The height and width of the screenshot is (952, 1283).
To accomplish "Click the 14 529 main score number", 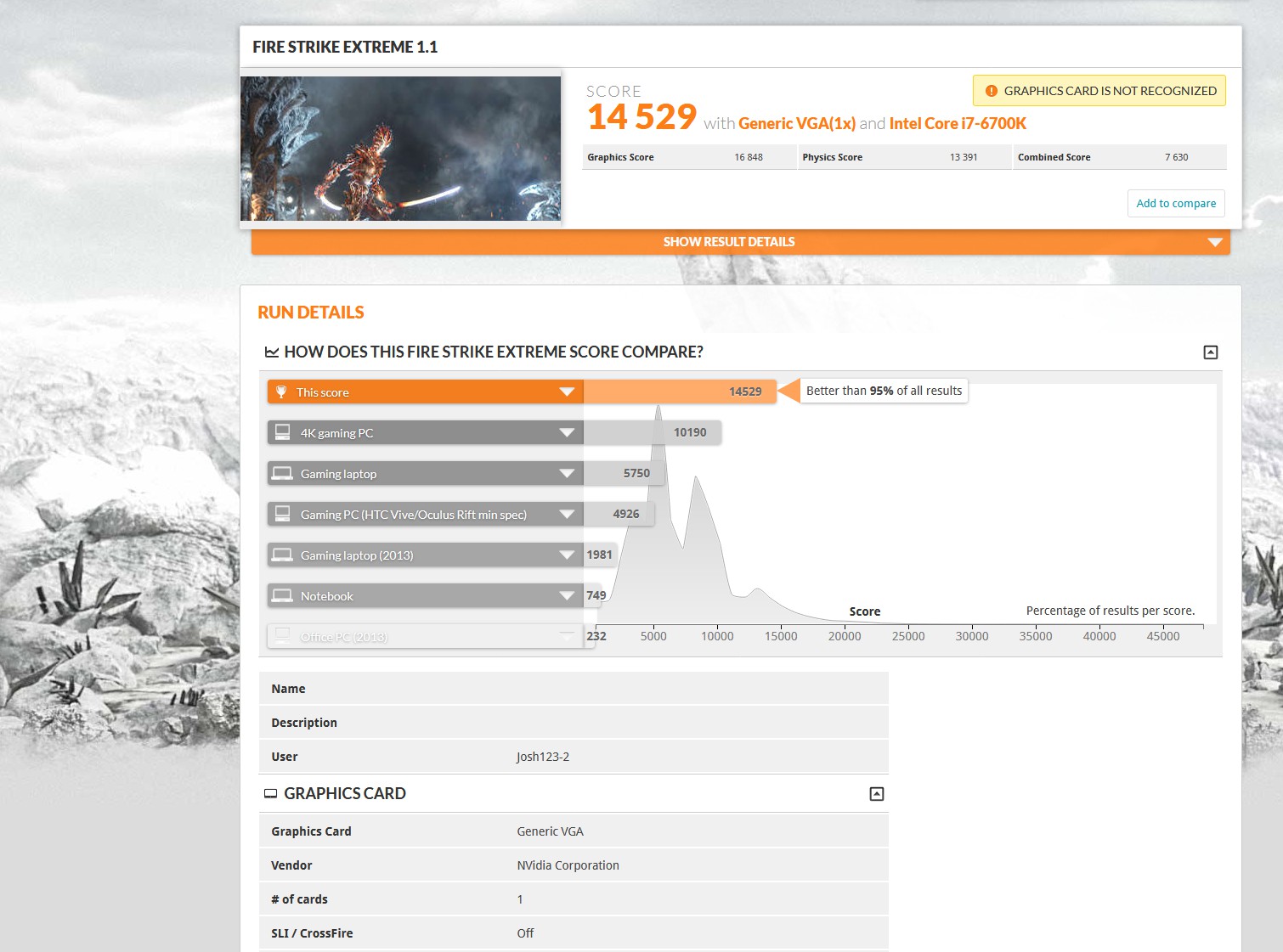I will click(642, 117).
